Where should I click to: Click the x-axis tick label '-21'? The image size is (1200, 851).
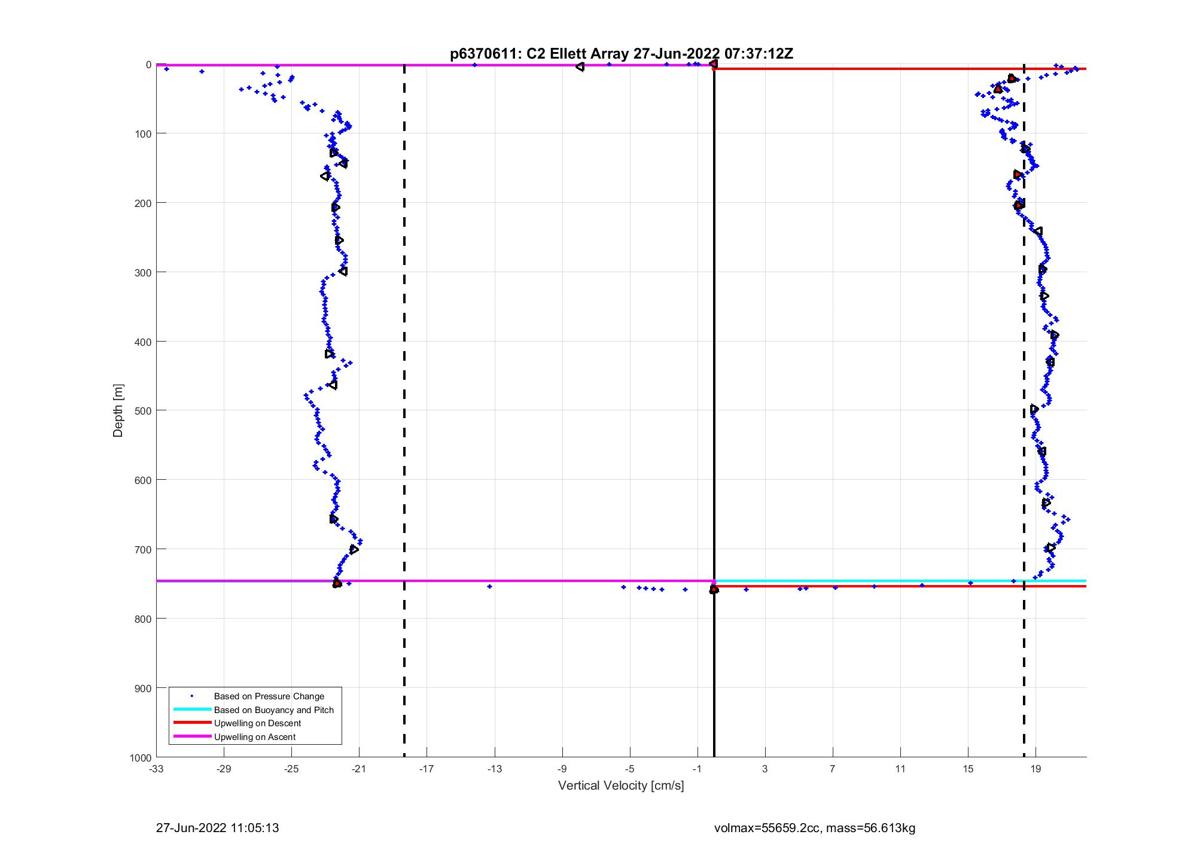tap(359, 769)
